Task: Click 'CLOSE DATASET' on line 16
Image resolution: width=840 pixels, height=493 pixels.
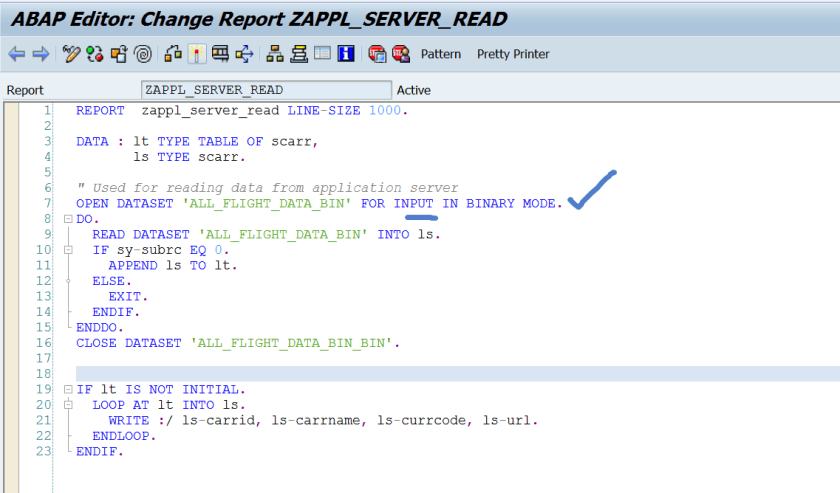Action: point(129,343)
